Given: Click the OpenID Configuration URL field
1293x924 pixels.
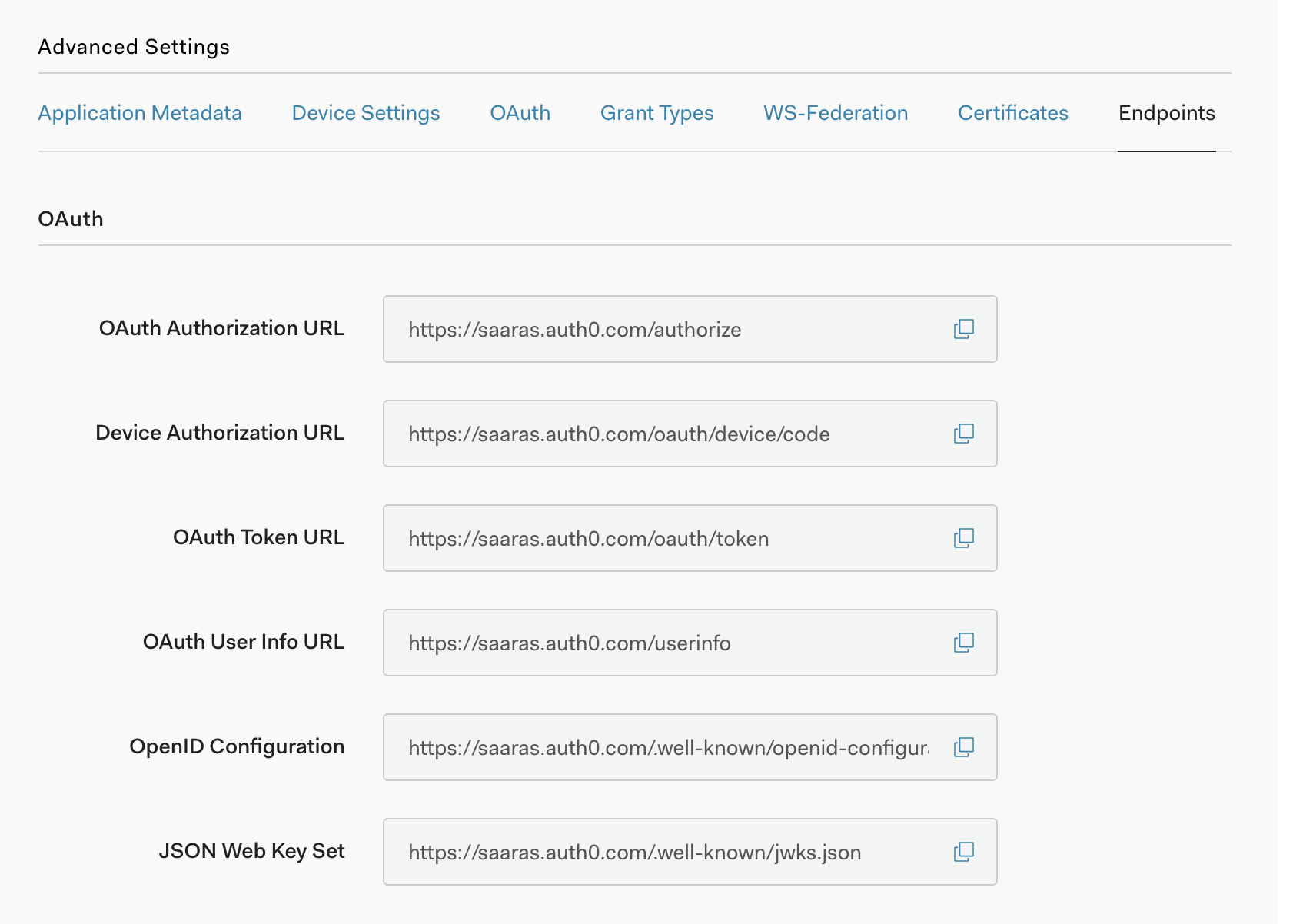Looking at the screenshot, I should coord(661,748).
